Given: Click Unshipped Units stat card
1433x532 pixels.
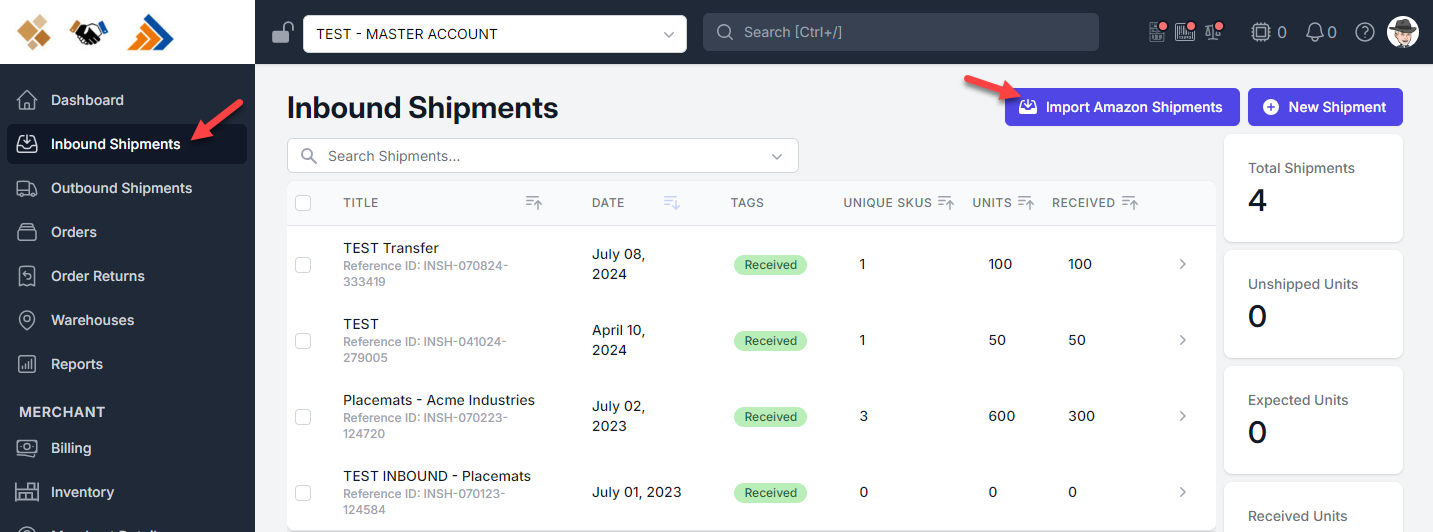Looking at the screenshot, I should (1313, 304).
